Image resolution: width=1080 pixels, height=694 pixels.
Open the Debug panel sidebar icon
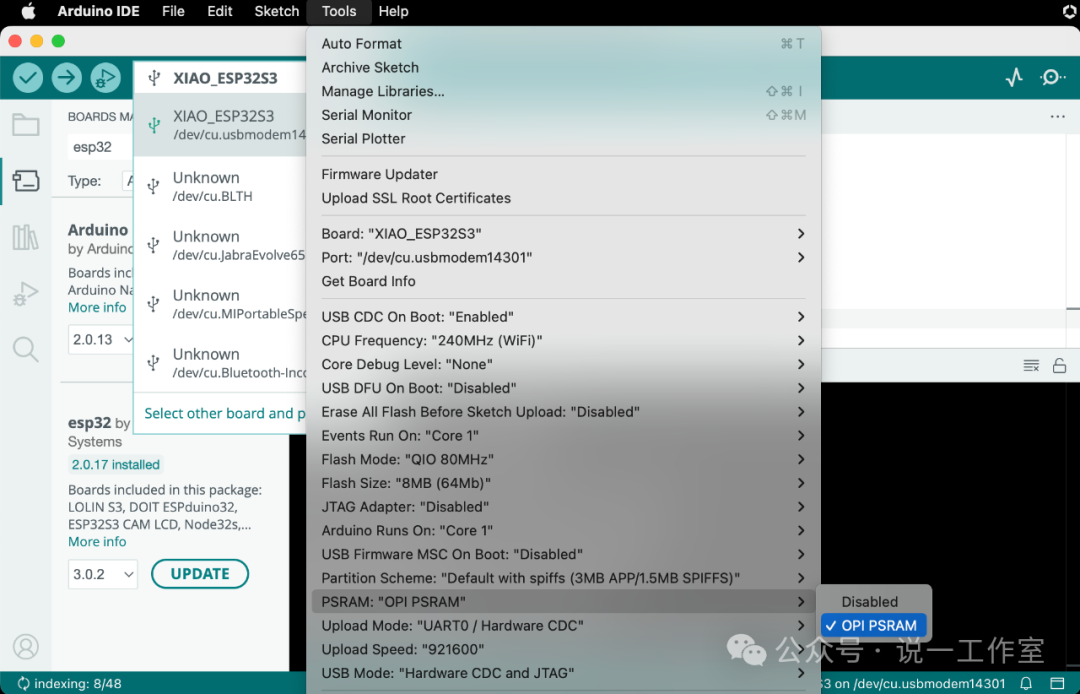[x=25, y=294]
